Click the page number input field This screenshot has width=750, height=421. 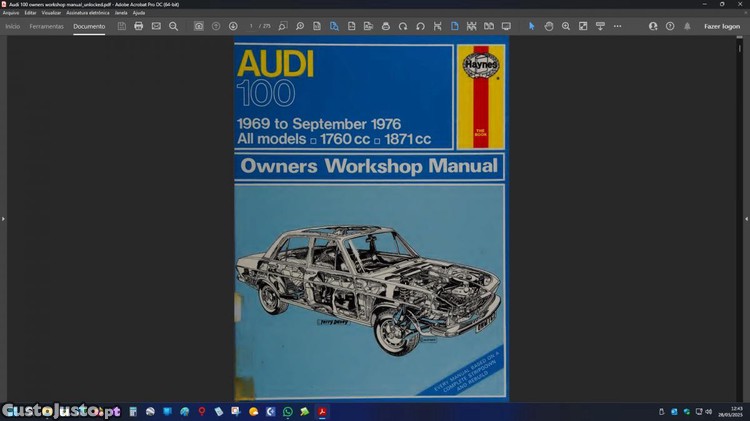point(253,26)
